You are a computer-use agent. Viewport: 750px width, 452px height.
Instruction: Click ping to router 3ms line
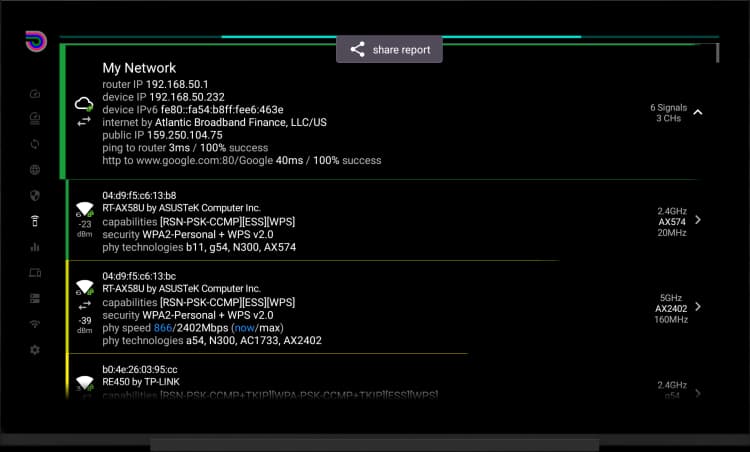pos(185,148)
